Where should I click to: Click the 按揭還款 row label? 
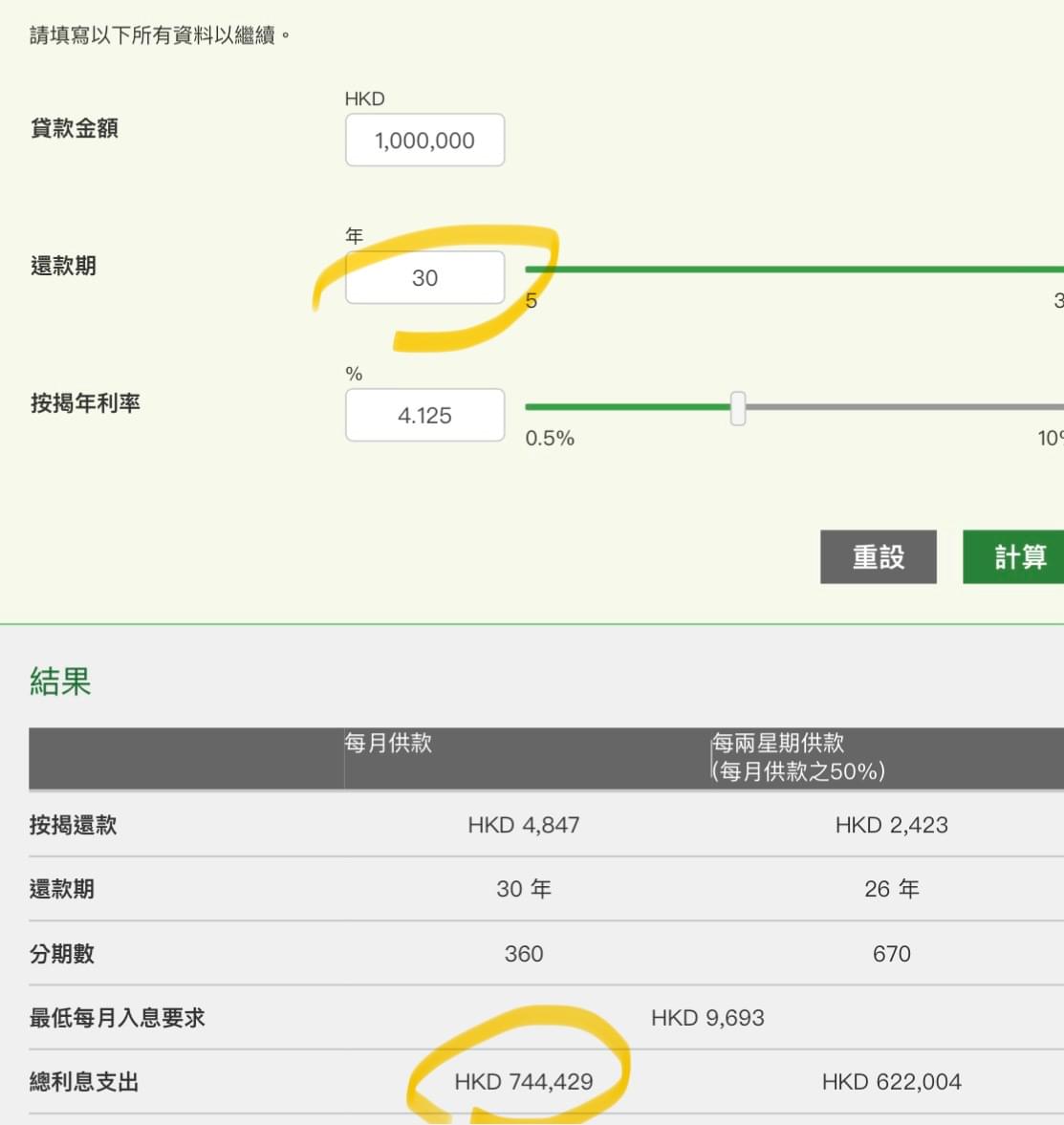click(x=73, y=825)
